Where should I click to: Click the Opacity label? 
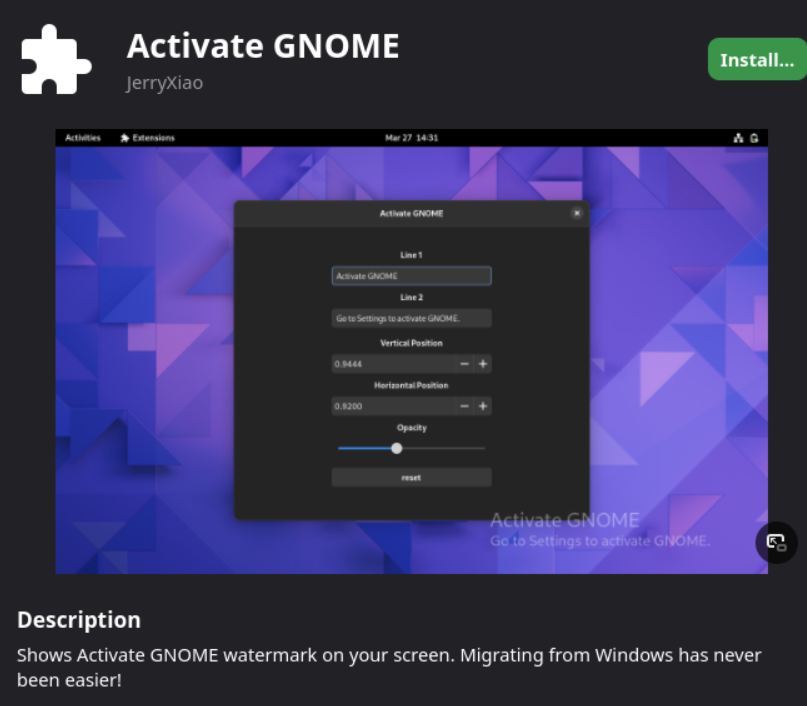tap(411, 428)
